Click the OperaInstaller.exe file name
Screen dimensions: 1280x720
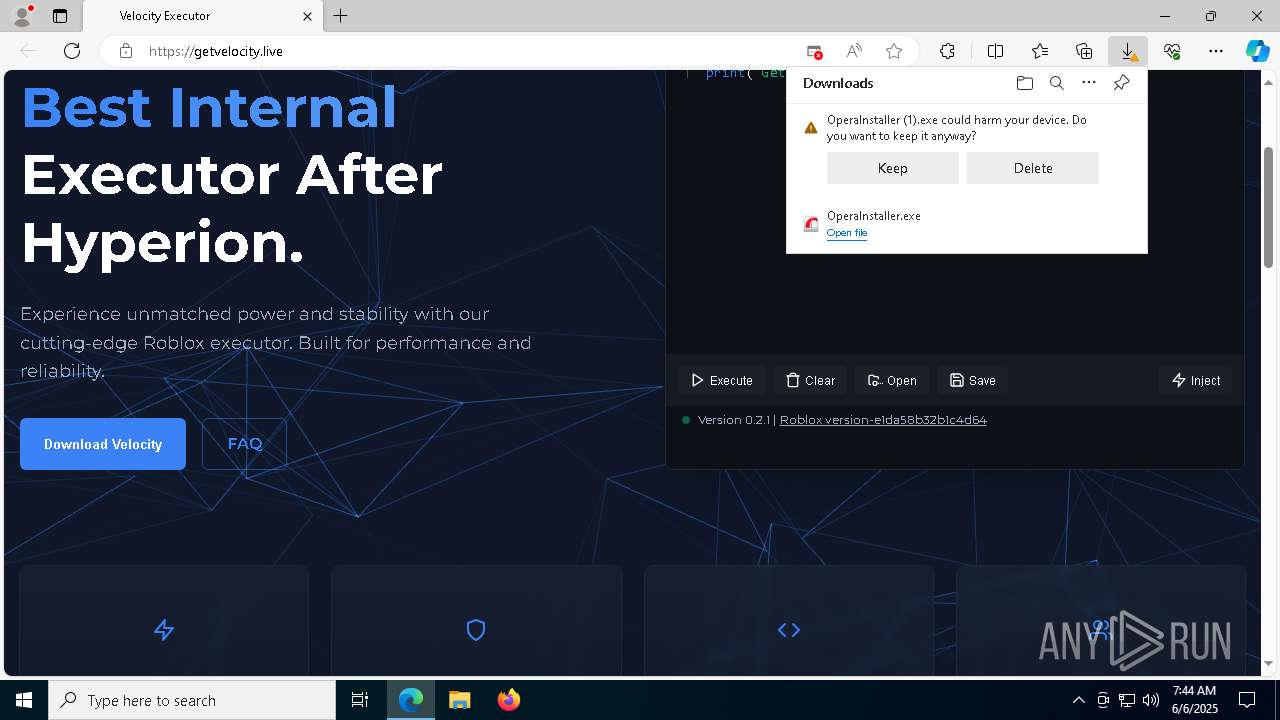coord(874,216)
